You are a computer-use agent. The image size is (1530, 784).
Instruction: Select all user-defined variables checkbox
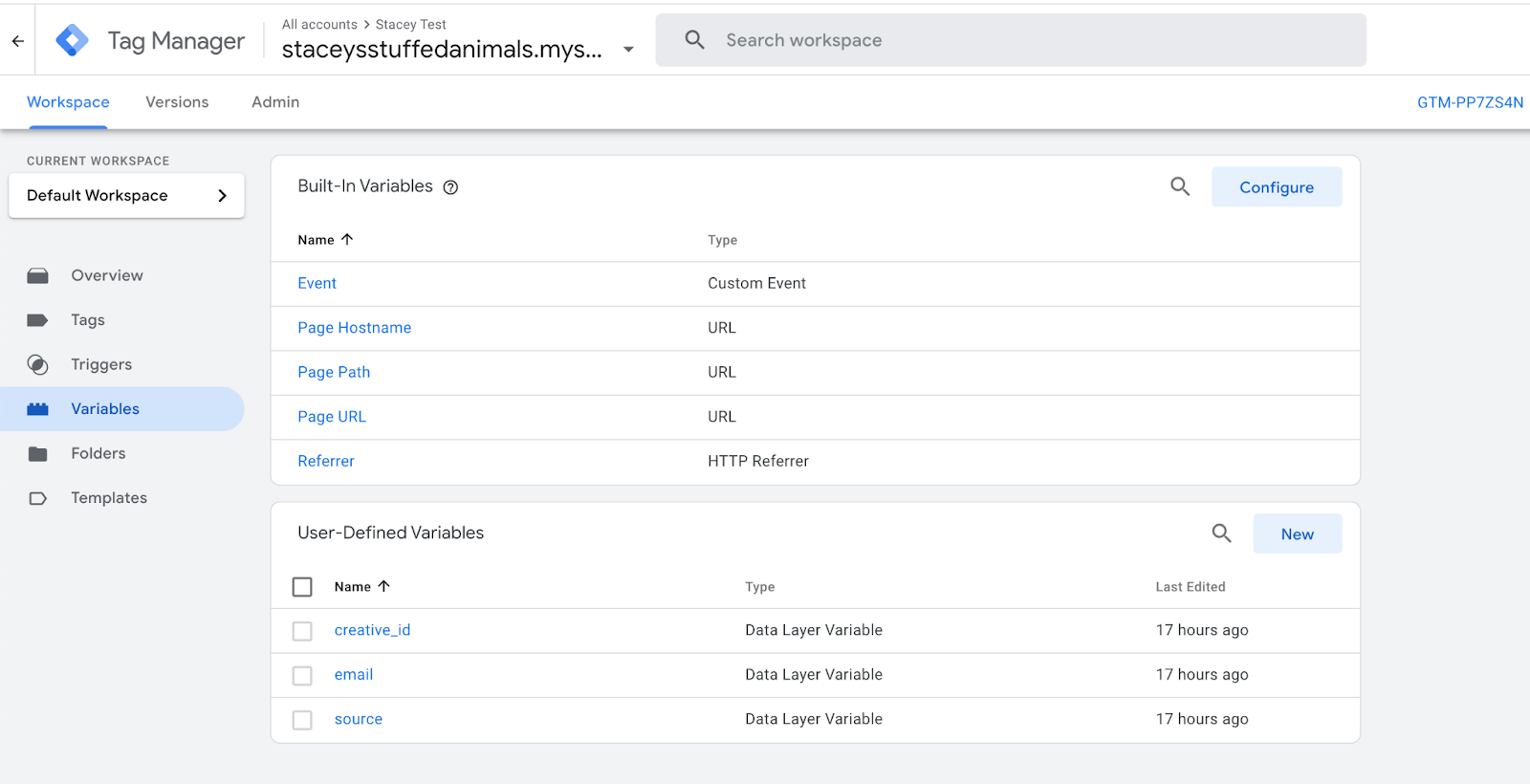click(302, 587)
